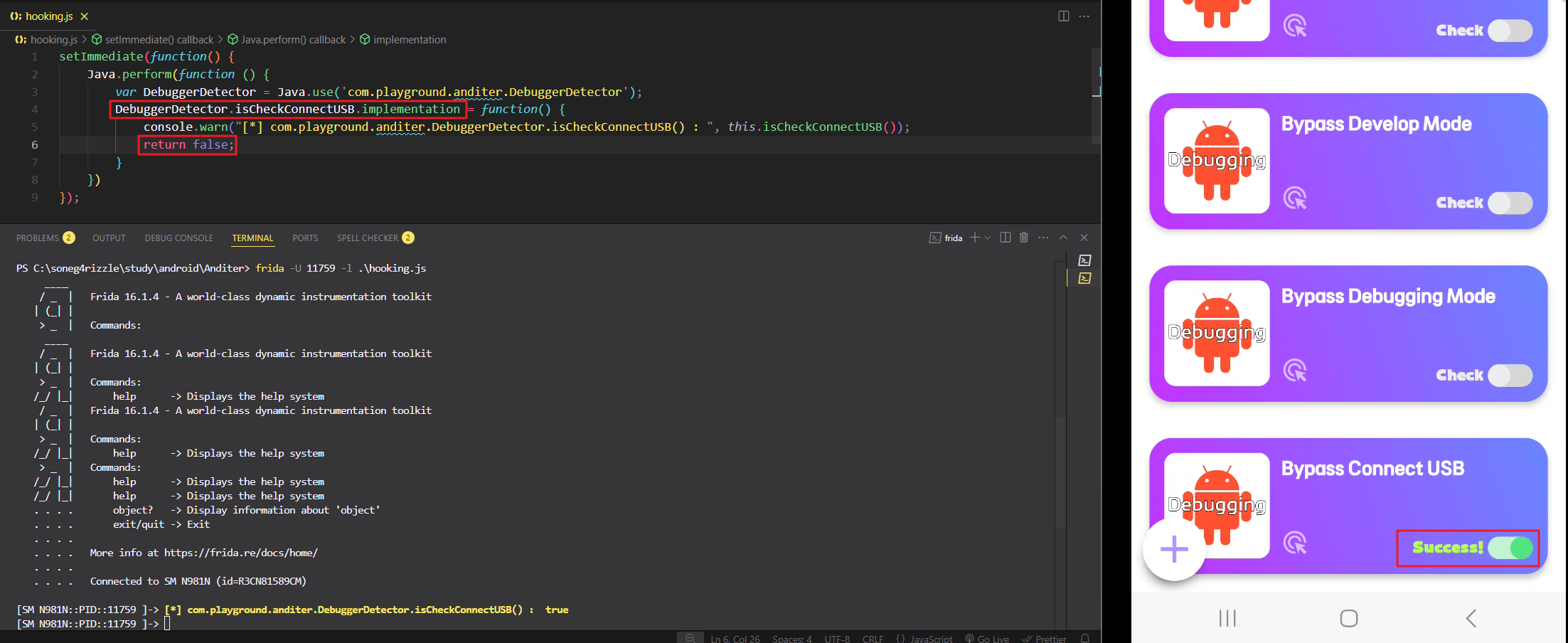The image size is (1568, 643).
Task: Tap the touch icon on Bypass Develop Mode
Action: pyautogui.click(x=1295, y=198)
